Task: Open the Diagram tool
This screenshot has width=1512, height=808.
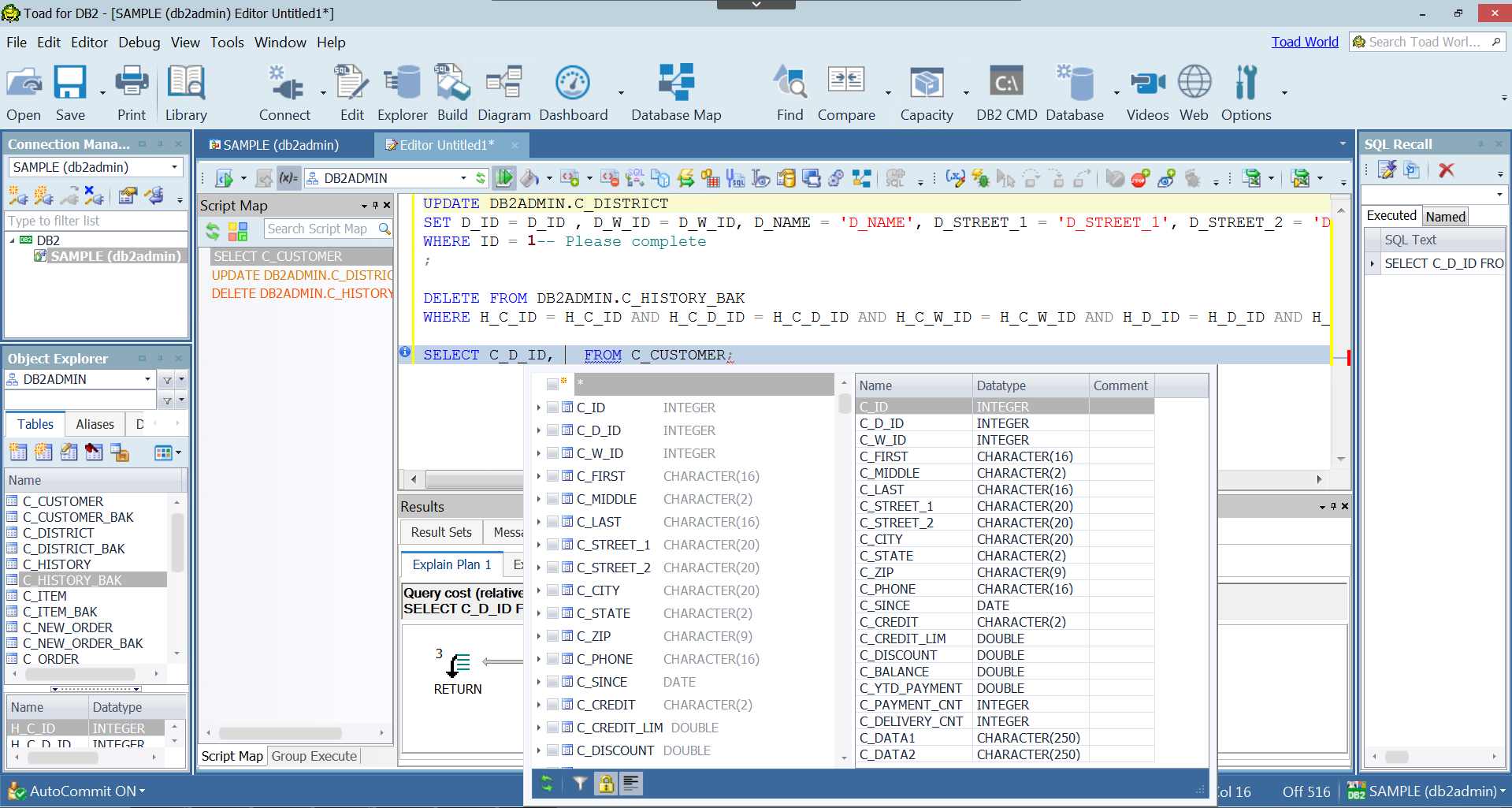Action: 504,93
